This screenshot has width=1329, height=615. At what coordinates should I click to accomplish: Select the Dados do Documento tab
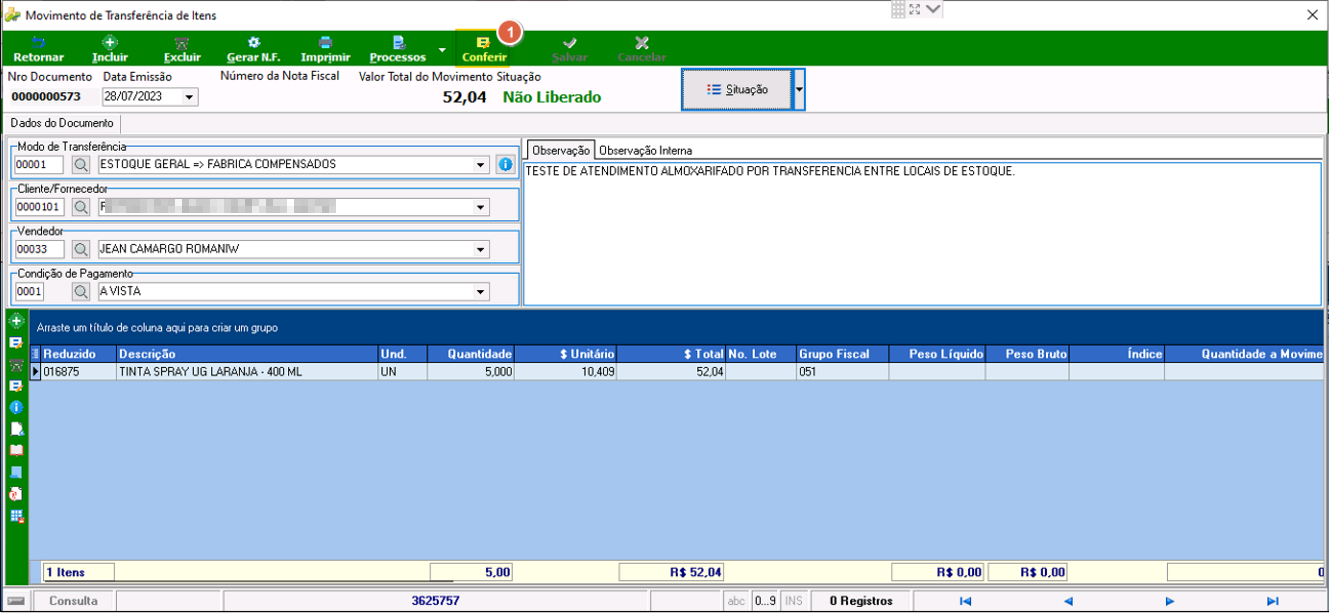tap(61, 123)
